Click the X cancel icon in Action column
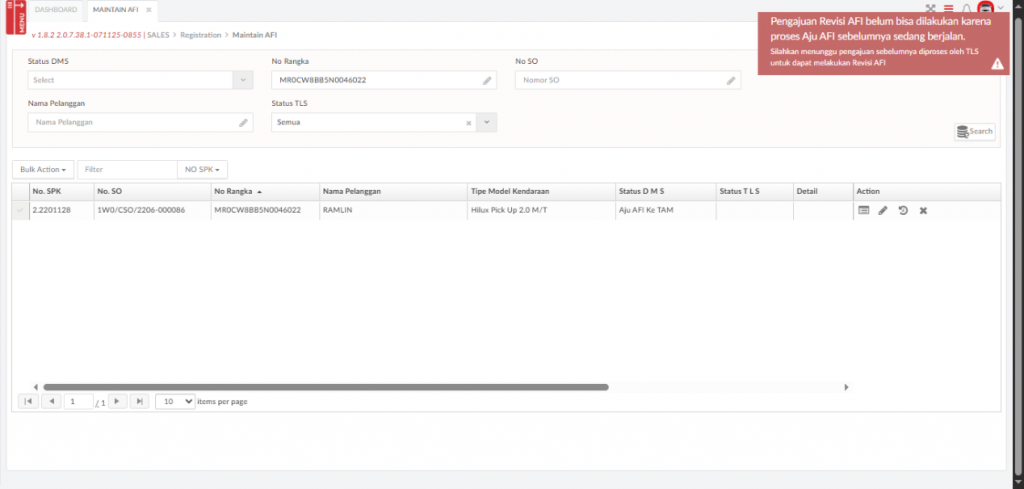Screen dimensions: 1024x489 tap(923, 210)
